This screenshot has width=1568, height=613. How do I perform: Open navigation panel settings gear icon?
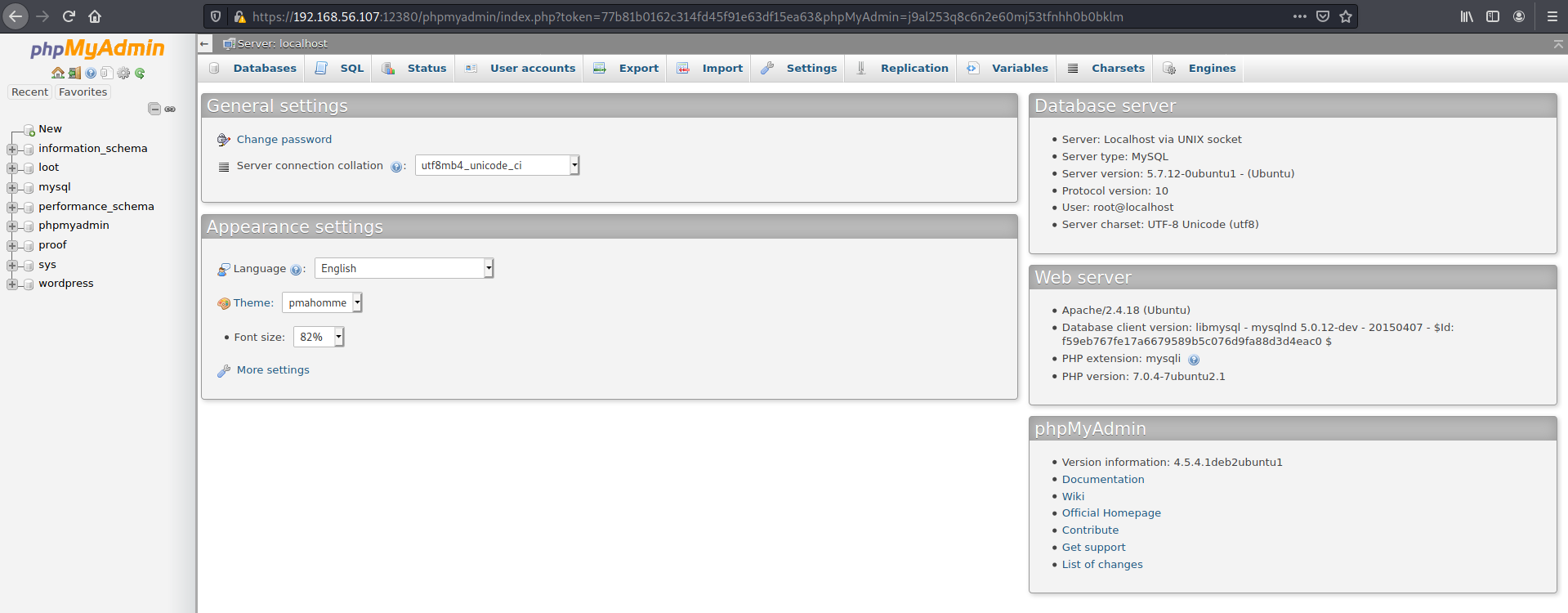123,74
